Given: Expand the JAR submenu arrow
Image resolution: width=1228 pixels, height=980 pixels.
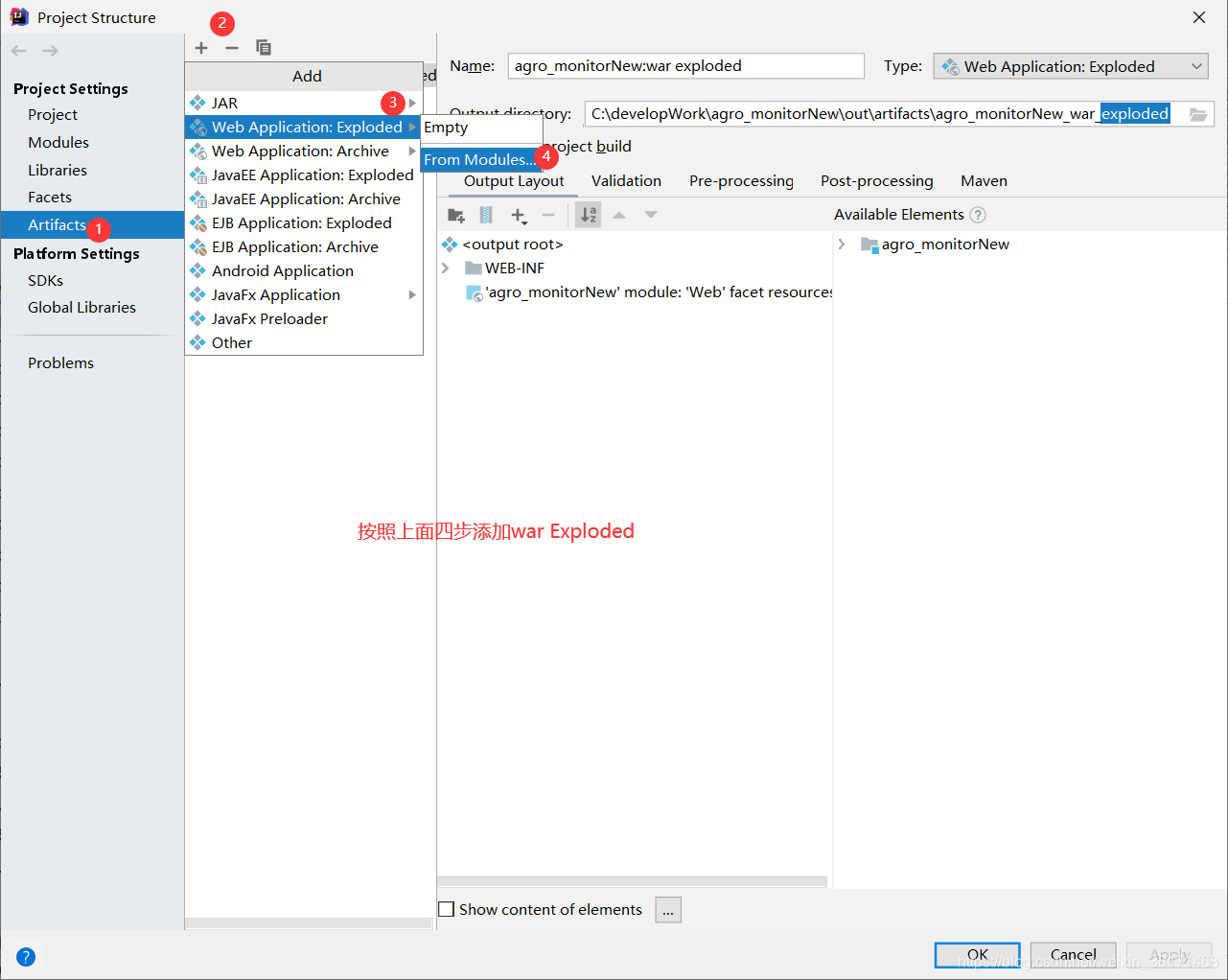Looking at the screenshot, I should 412,103.
